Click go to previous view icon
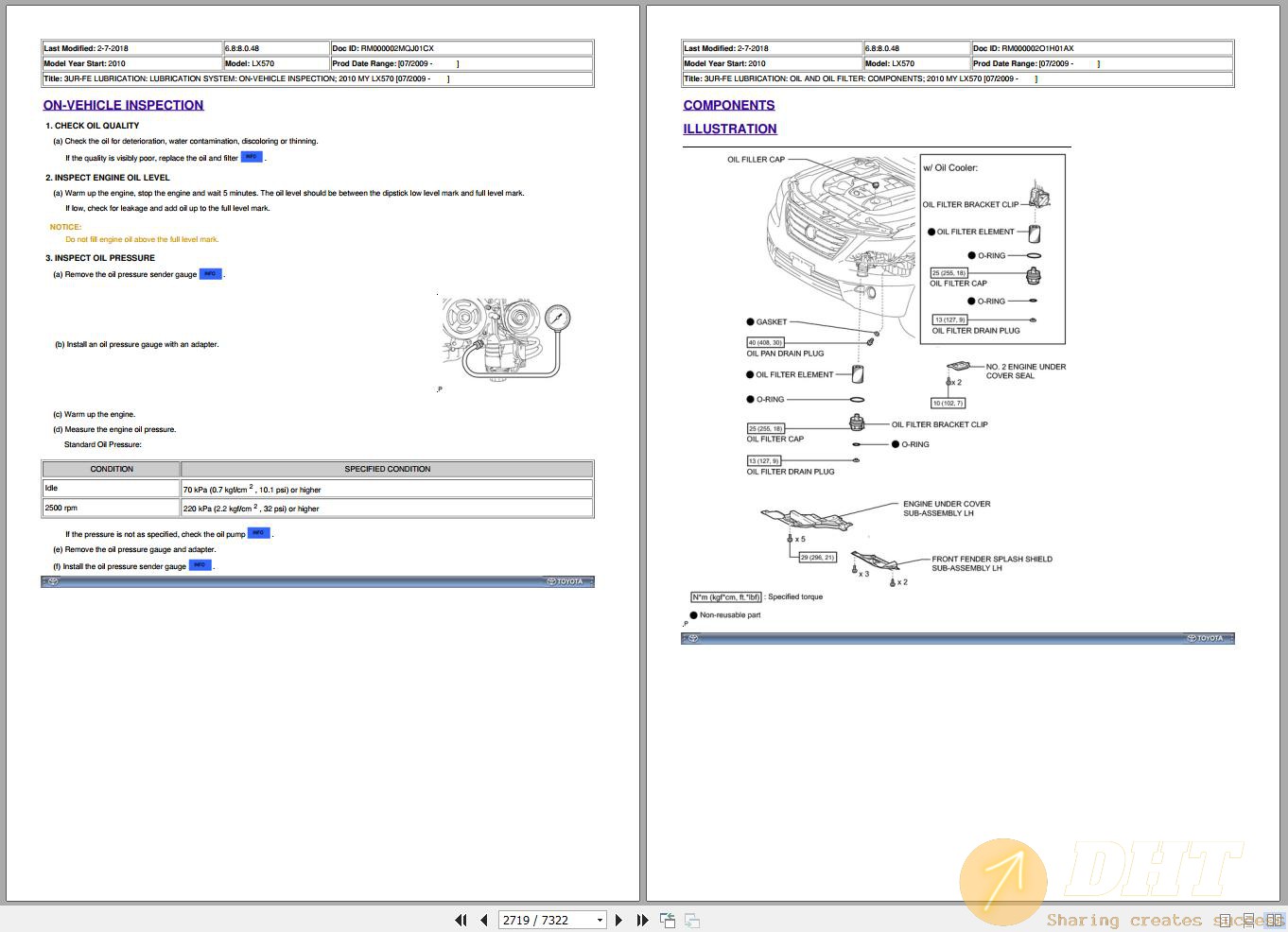This screenshot has height=932, width=1288. (668, 920)
